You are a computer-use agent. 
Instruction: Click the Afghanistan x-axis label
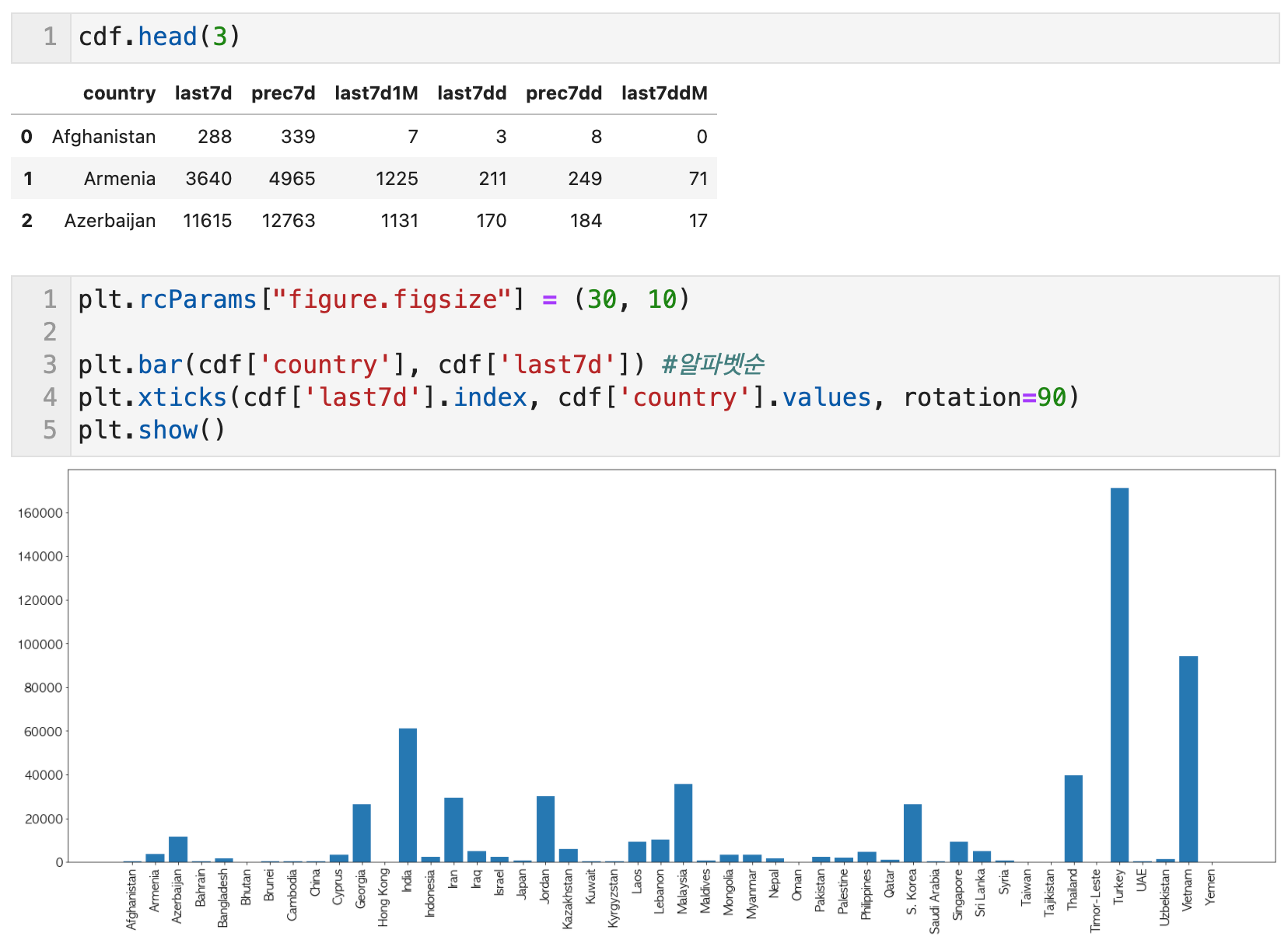pos(132,900)
